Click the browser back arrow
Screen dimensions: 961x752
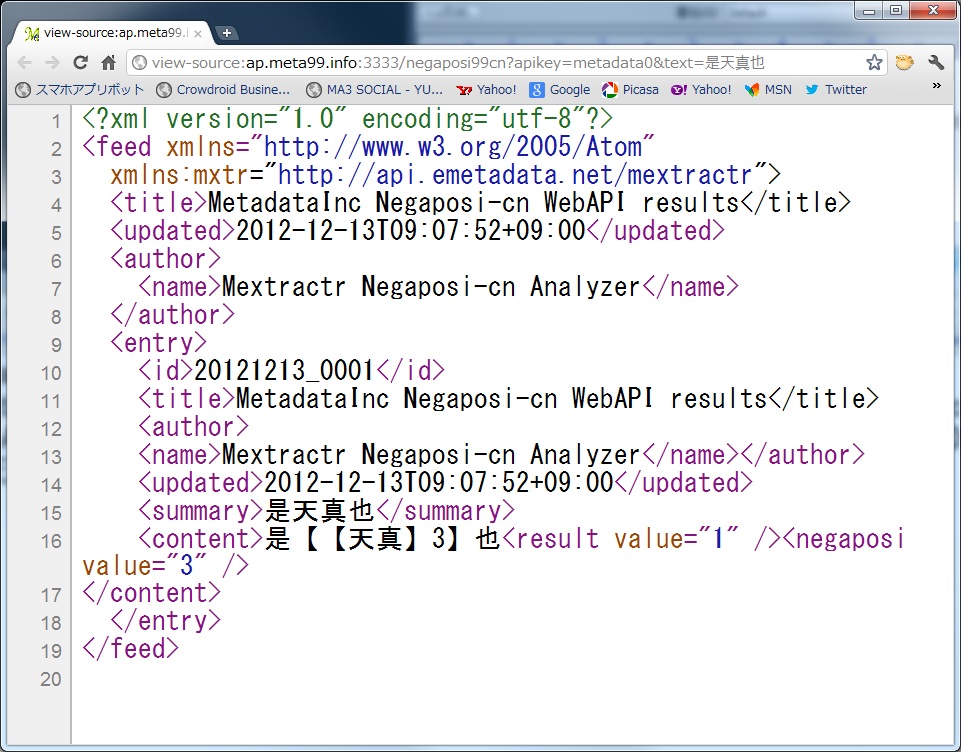click(x=25, y=63)
